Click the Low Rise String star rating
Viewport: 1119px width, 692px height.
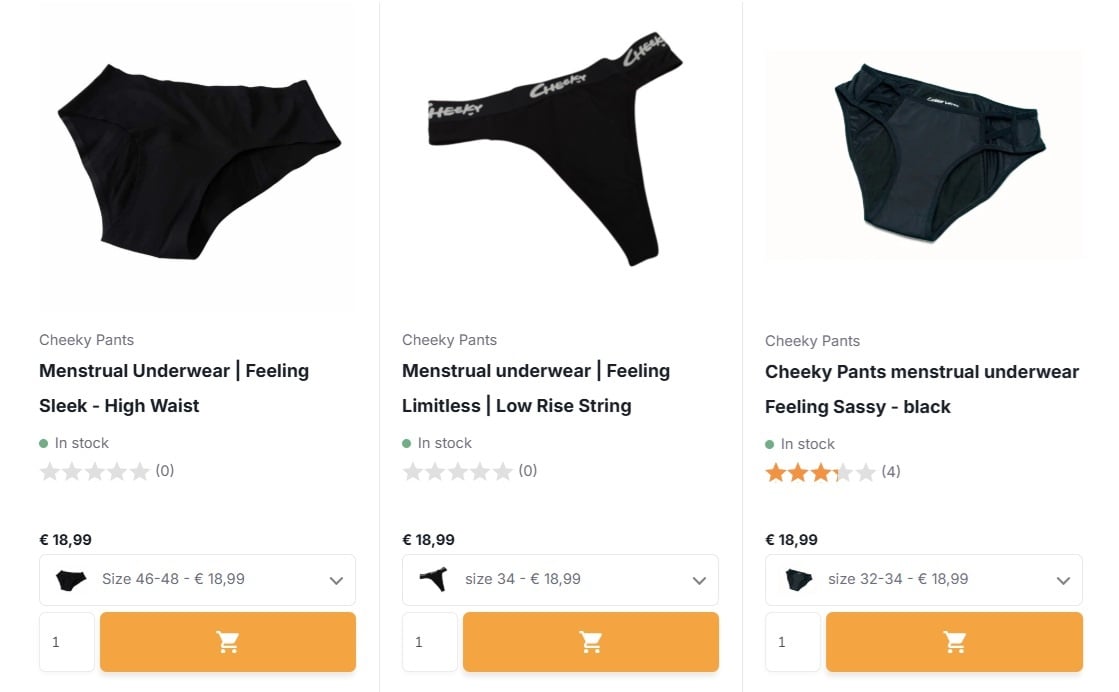[x=458, y=471]
